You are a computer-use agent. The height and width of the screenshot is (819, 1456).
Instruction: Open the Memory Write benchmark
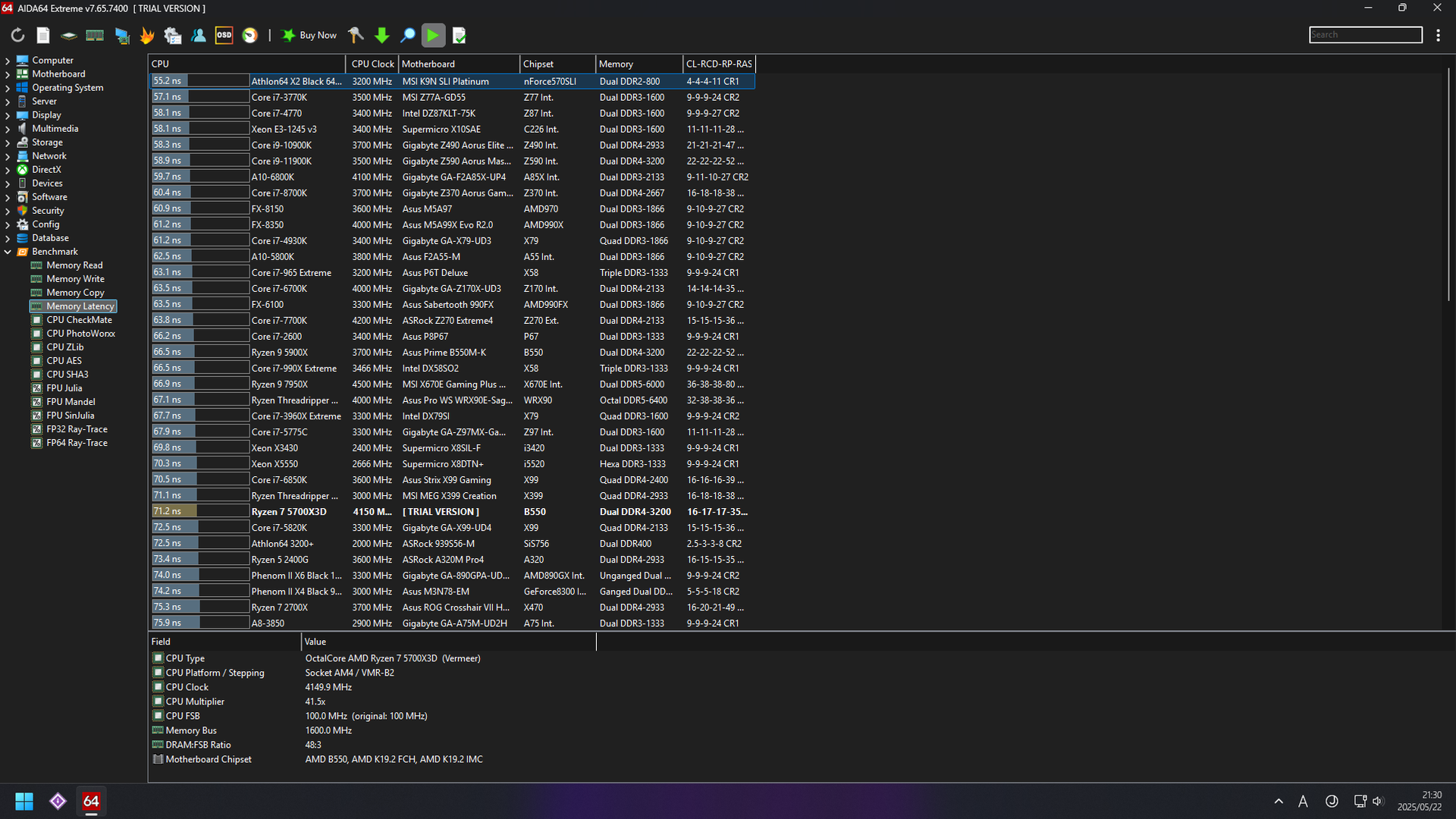click(75, 279)
